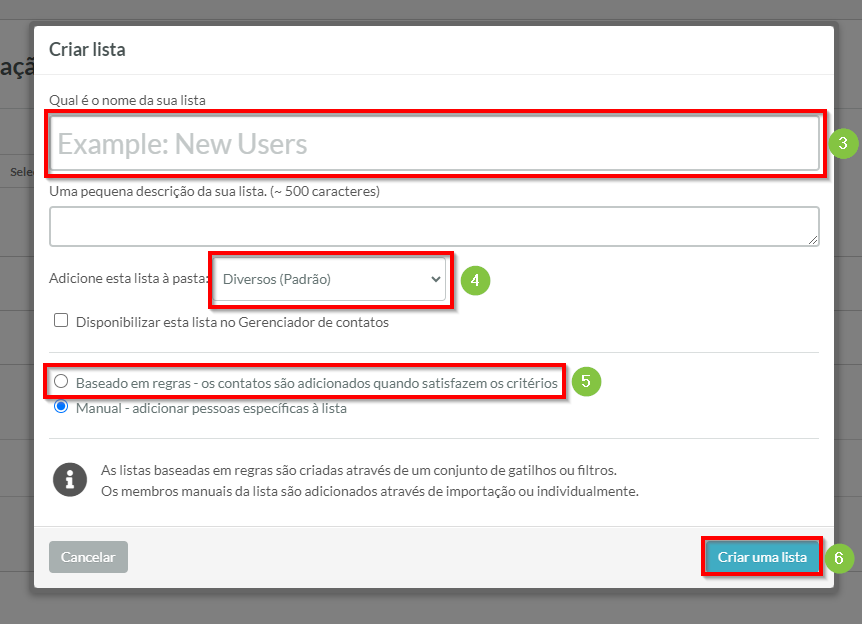Select the Manual radio option
Viewport: 862px width, 624px height.
61,407
